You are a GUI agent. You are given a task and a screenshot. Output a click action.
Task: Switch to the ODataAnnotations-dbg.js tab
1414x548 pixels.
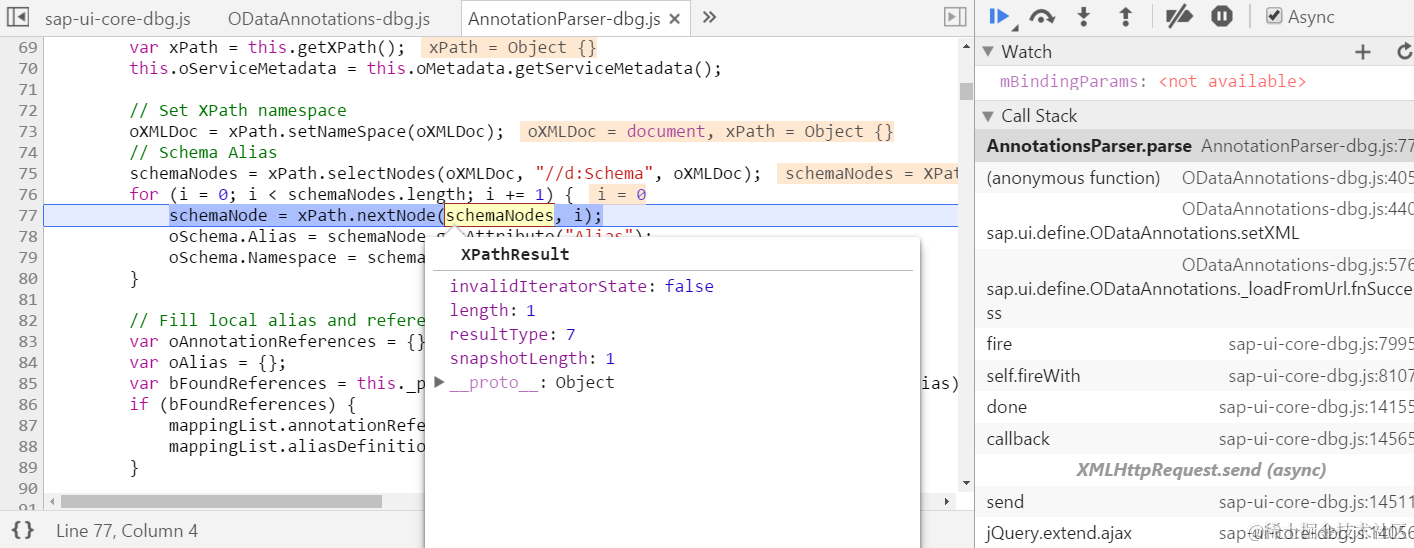click(x=329, y=19)
